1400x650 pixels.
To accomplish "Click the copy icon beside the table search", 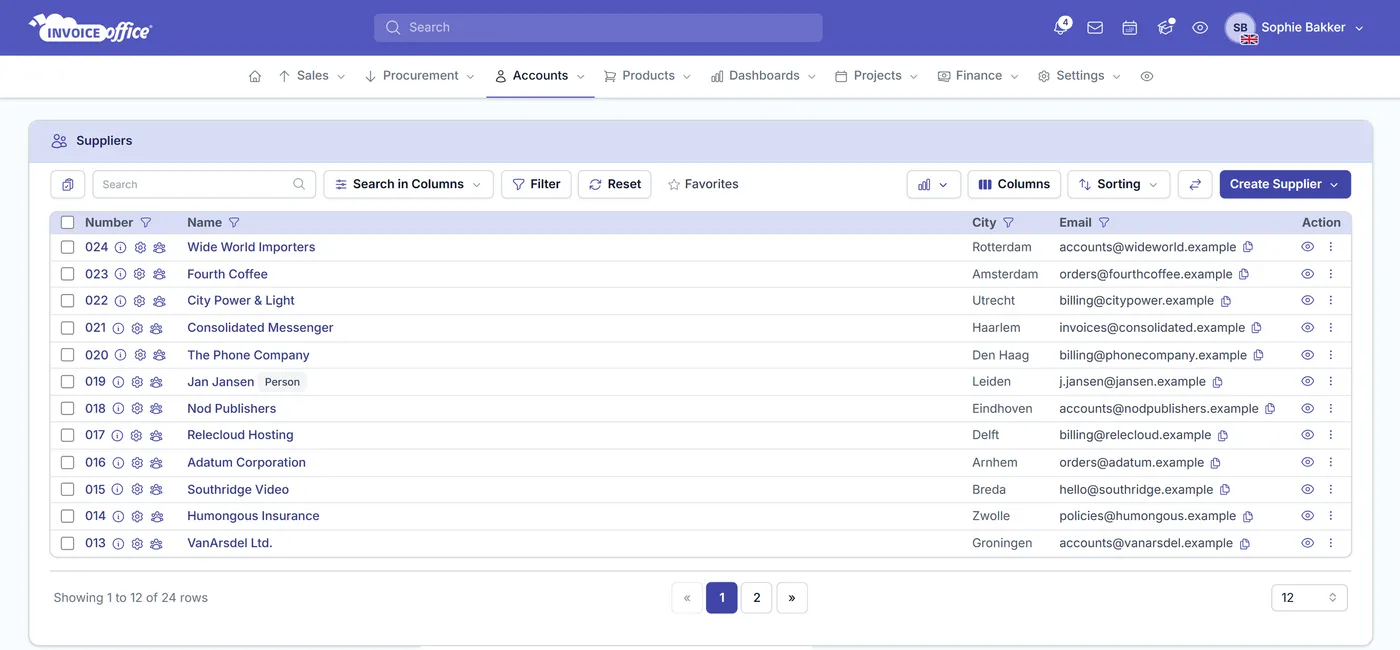I will pos(68,184).
